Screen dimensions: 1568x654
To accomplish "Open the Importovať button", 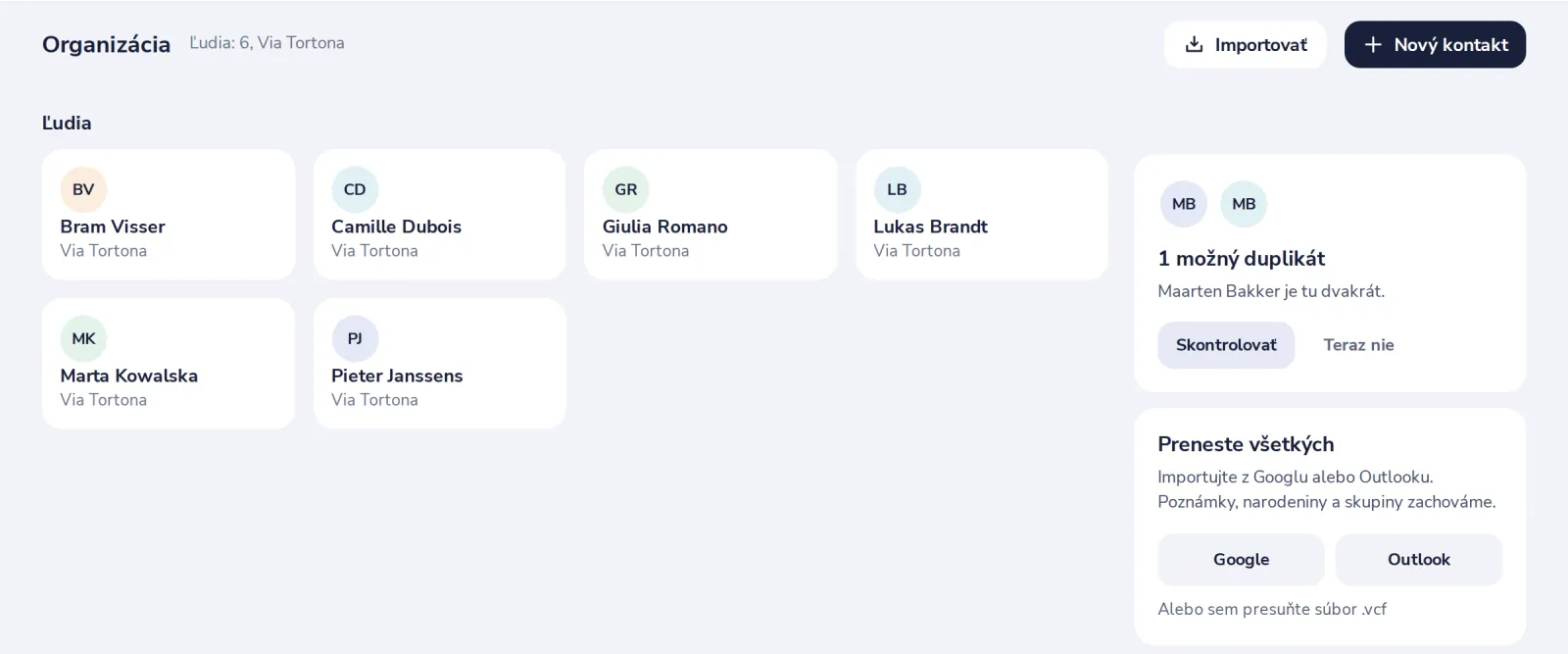I will [1245, 44].
